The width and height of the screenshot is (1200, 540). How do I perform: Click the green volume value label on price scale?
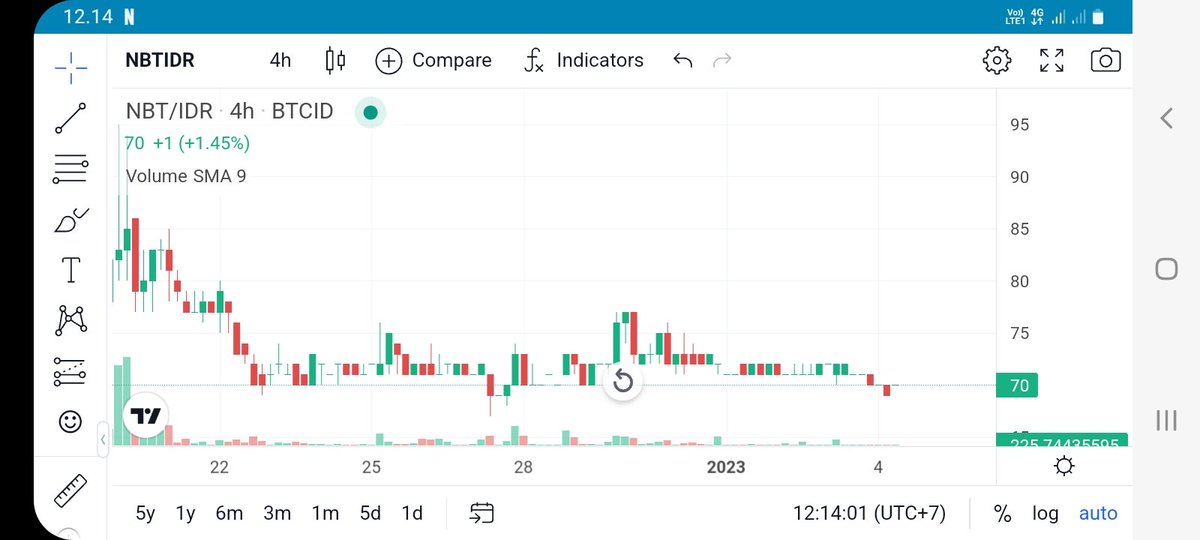1062,440
